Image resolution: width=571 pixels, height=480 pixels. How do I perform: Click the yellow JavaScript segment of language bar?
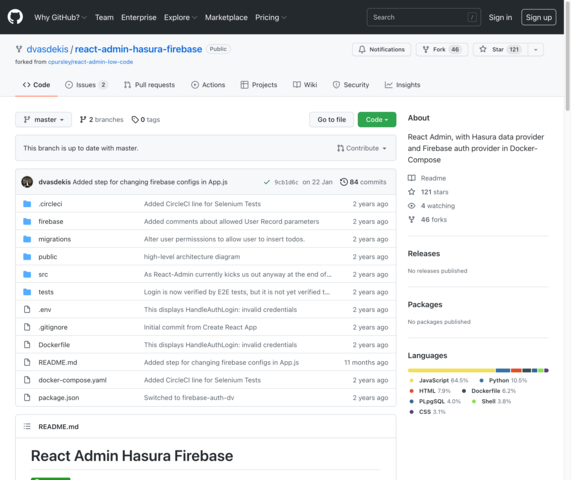(x=451, y=370)
